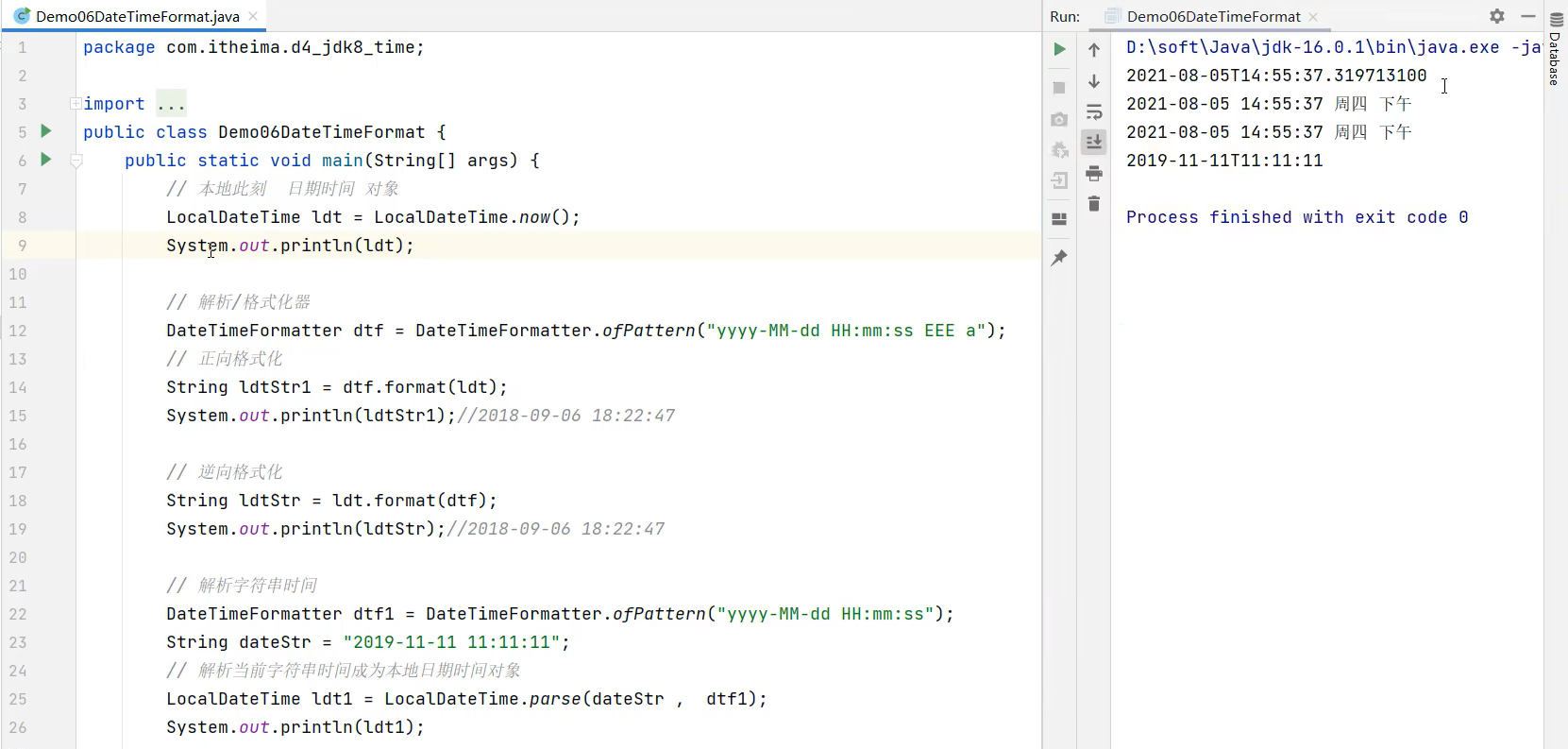Click the down arrow icon in Run toolbar

(x=1094, y=82)
